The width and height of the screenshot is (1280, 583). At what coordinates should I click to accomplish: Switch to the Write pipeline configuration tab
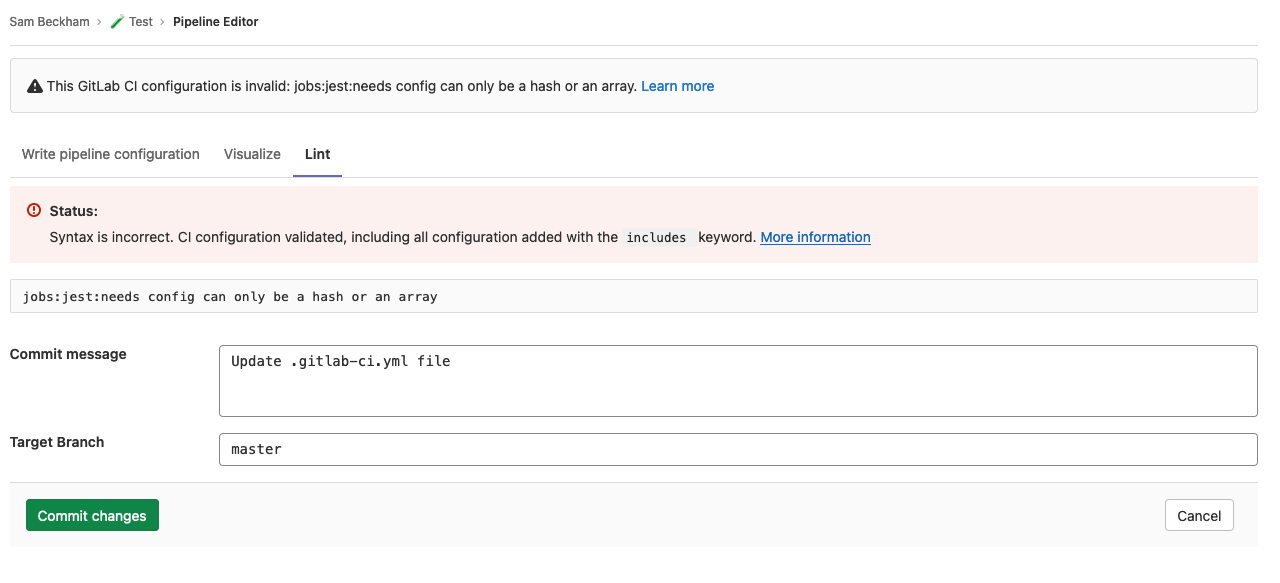click(110, 154)
